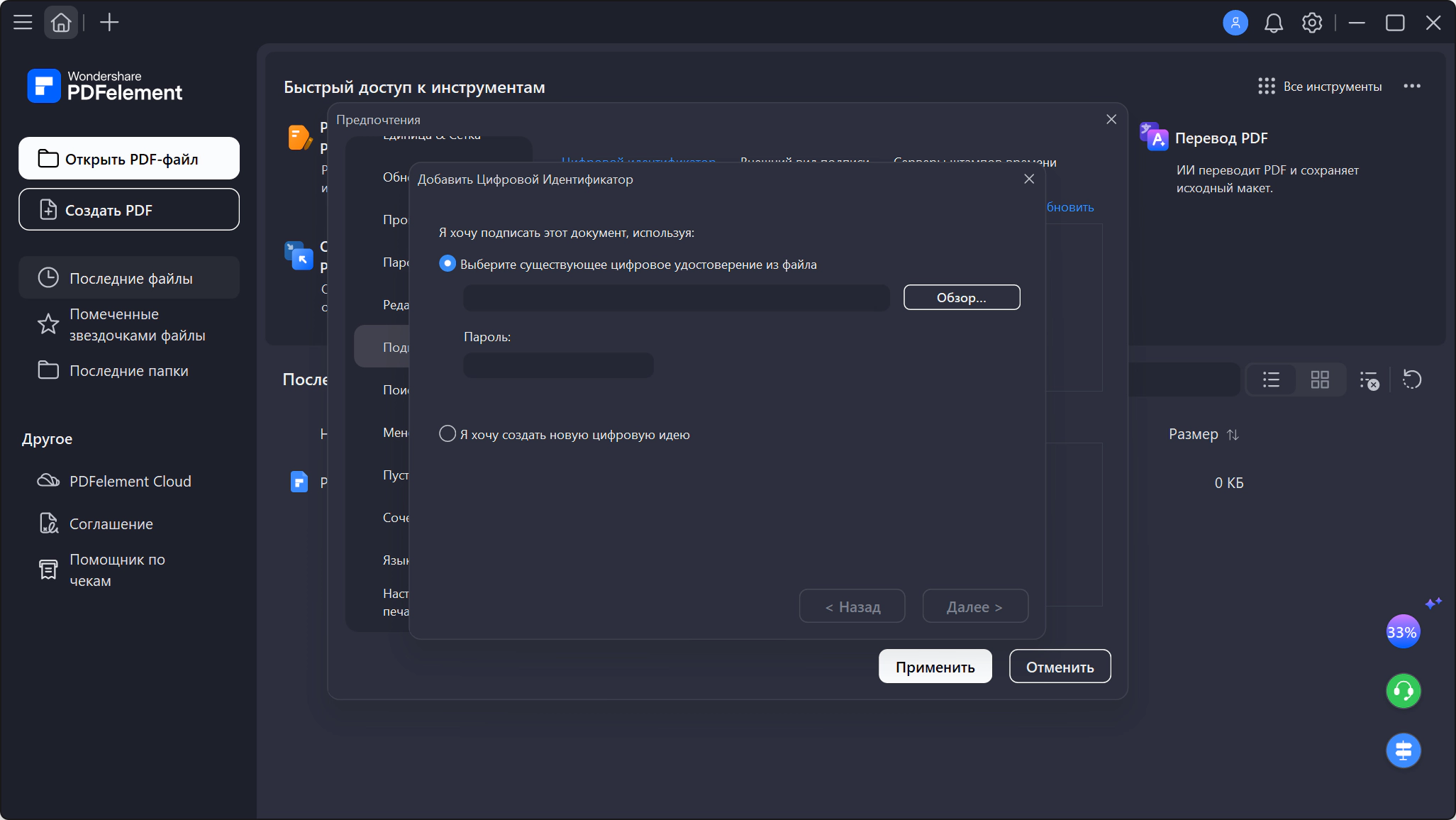
Task: Click Open PDF file button
Action: pos(129,158)
